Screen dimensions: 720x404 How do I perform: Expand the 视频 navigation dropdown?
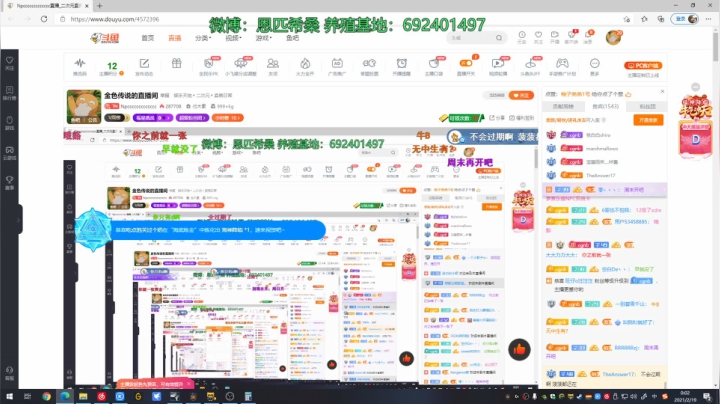[x=233, y=38]
